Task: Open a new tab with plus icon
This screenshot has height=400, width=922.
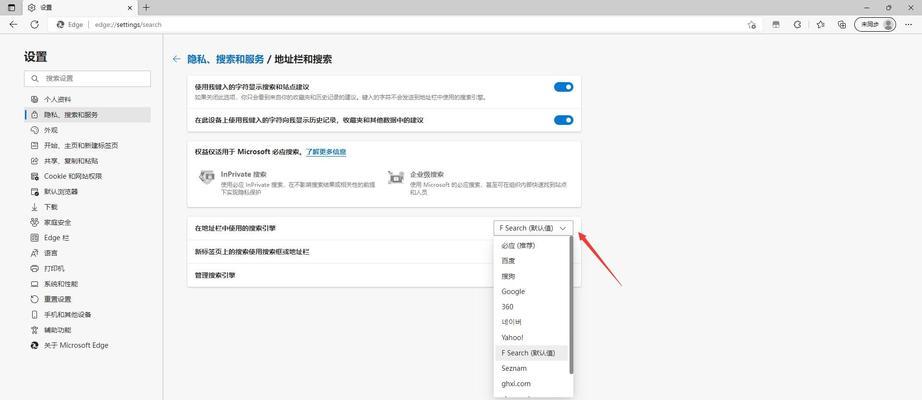Action: pyautogui.click(x=146, y=8)
